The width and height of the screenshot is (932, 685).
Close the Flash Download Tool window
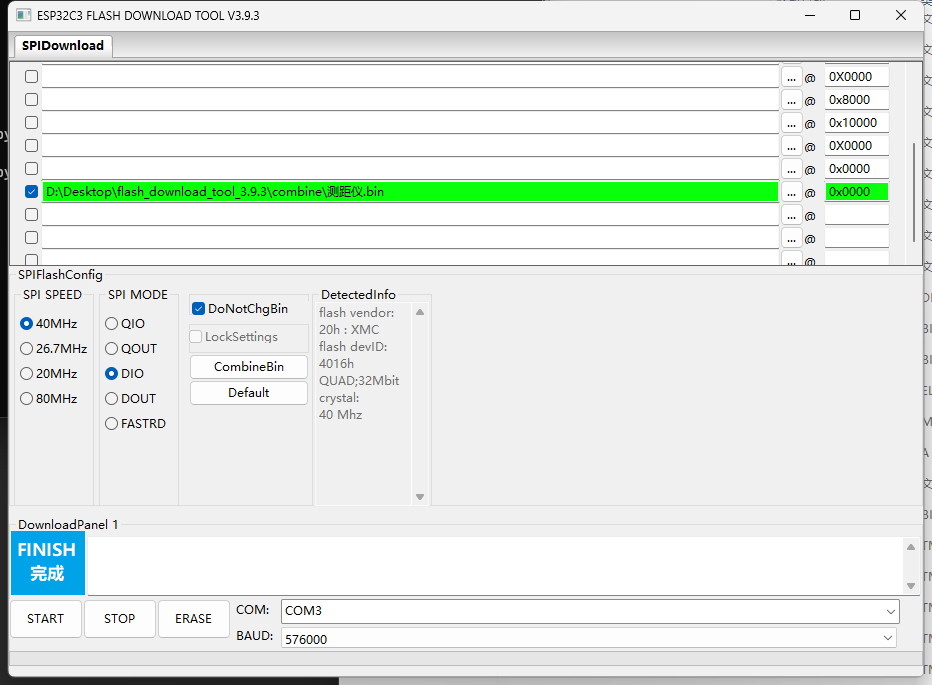[900, 15]
